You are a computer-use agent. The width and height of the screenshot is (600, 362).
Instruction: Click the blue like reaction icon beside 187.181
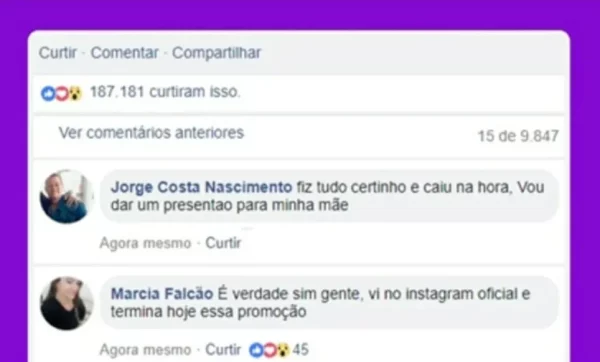pyautogui.click(x=48, y=94)
